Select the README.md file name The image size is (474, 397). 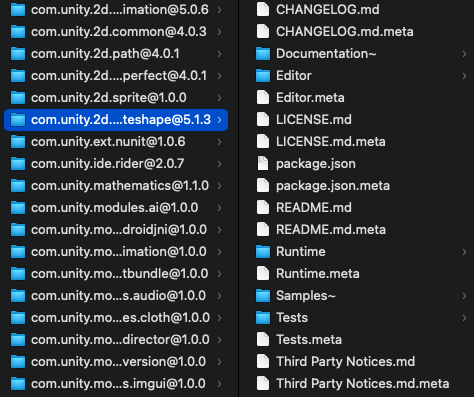(314, 208)
